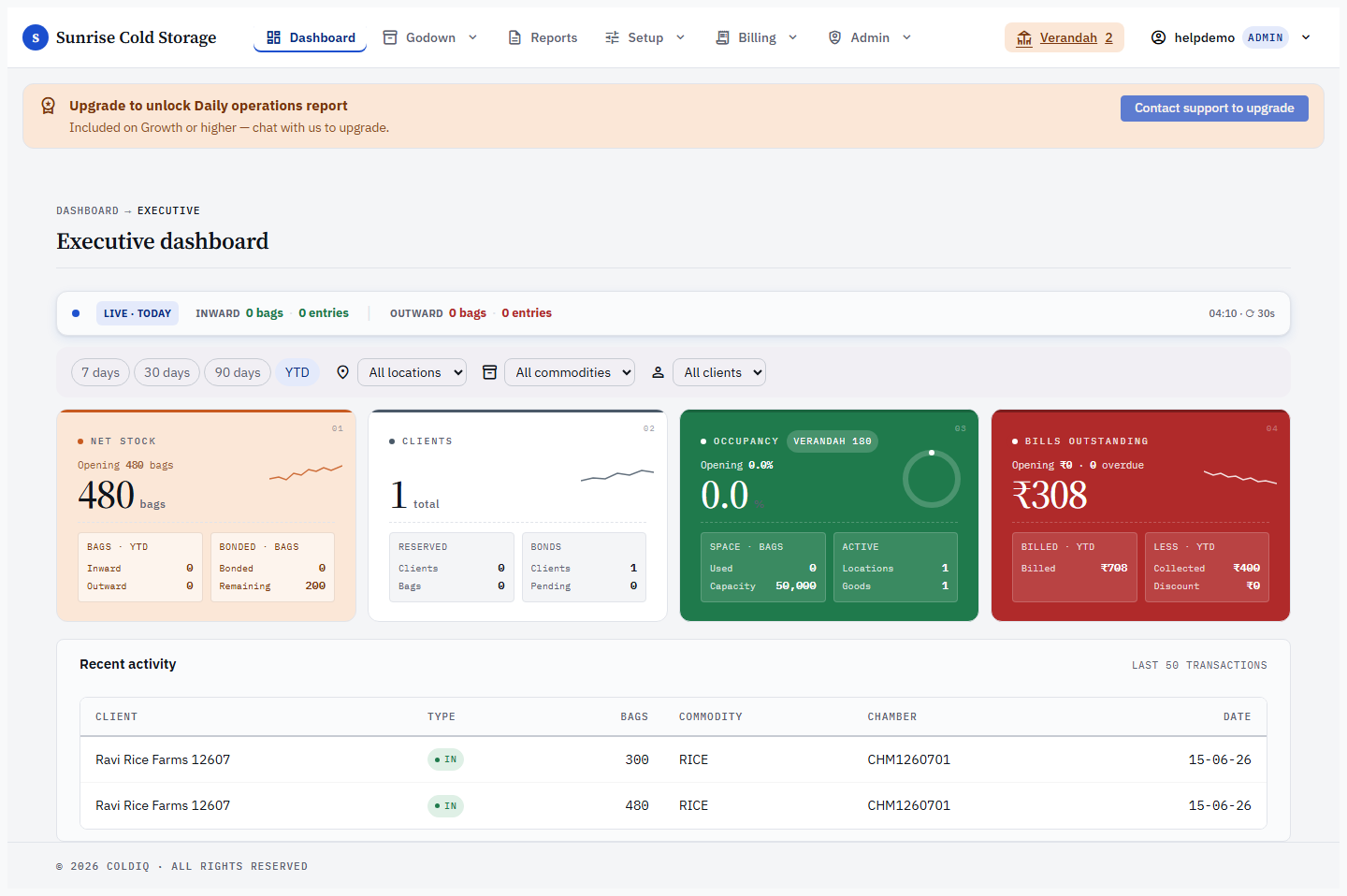Click the Capacity 50,000 value
1347x896 pixels.
click(x=795, y=585)
